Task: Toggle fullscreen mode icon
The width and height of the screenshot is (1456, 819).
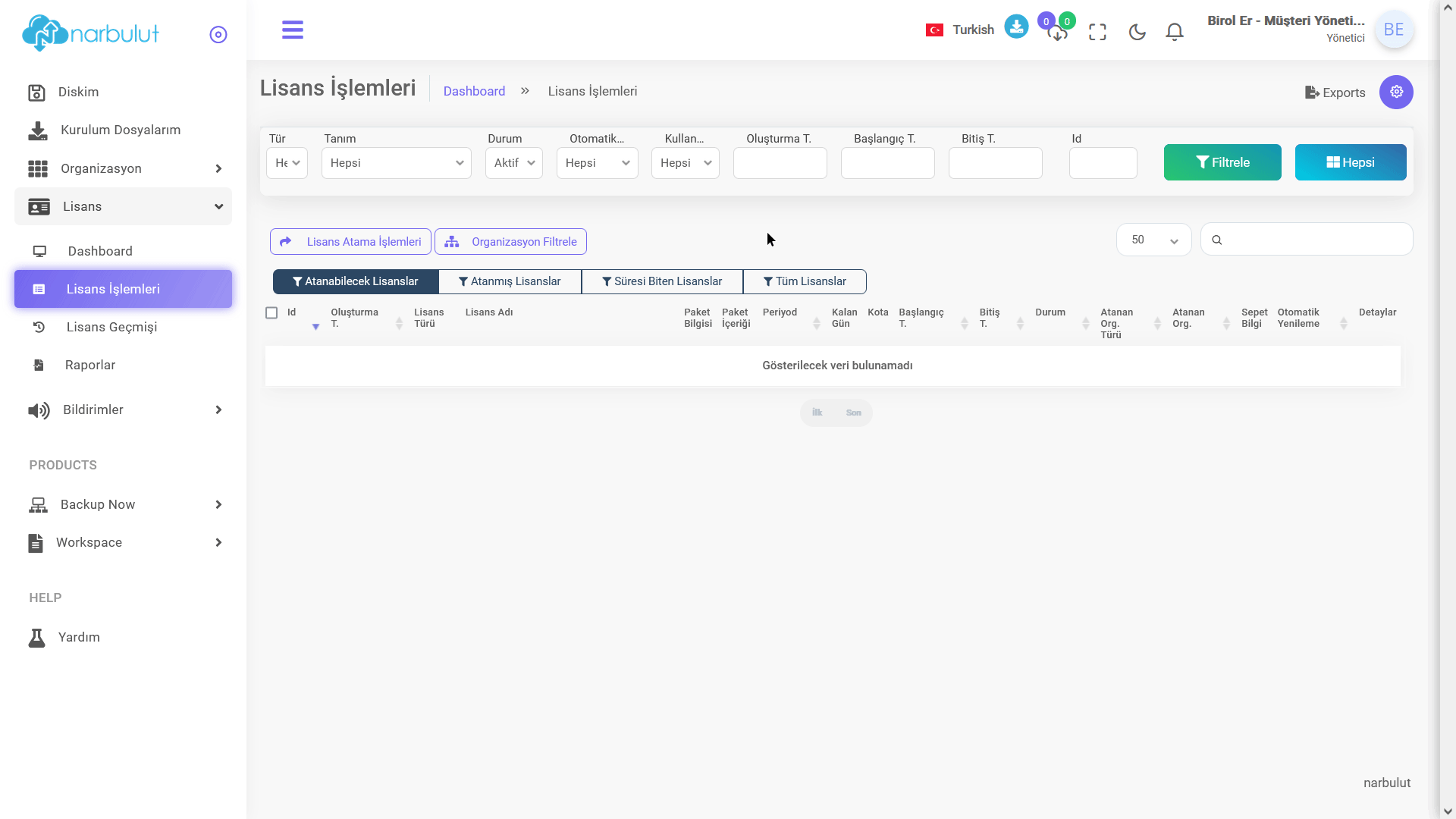Action: 1097,32
